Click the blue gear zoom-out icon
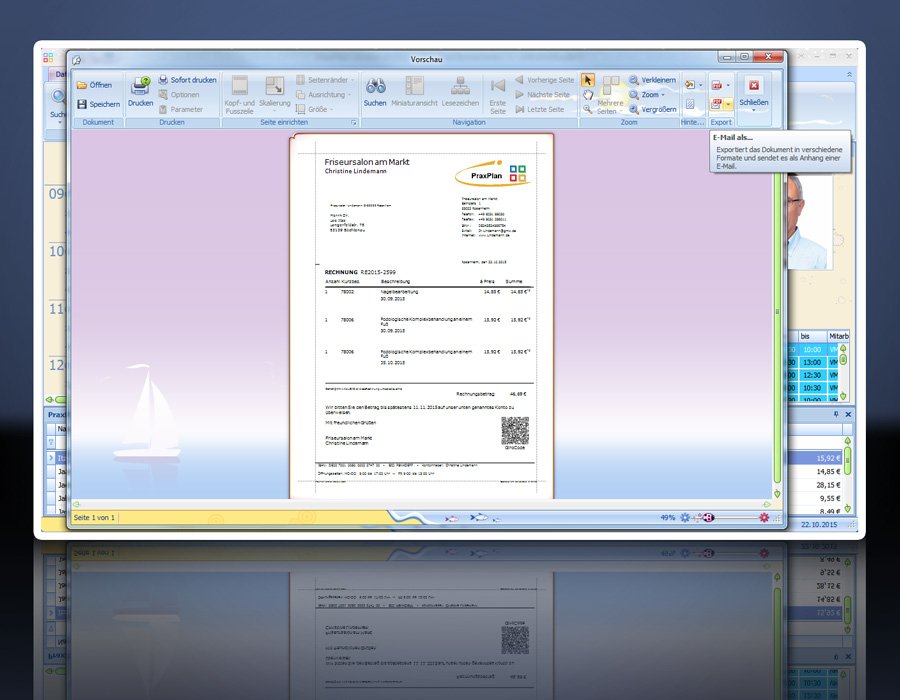 click(x=685, y=518)
